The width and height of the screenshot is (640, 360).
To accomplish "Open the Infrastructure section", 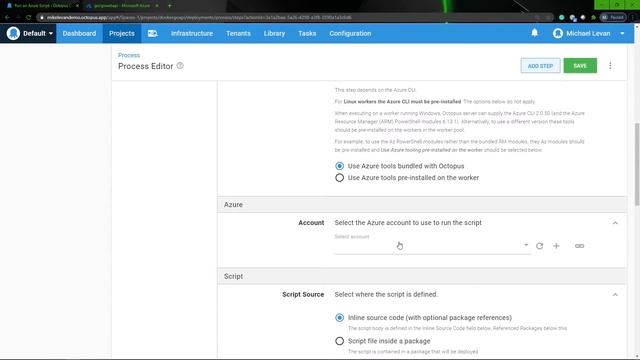I will [192, 33].
